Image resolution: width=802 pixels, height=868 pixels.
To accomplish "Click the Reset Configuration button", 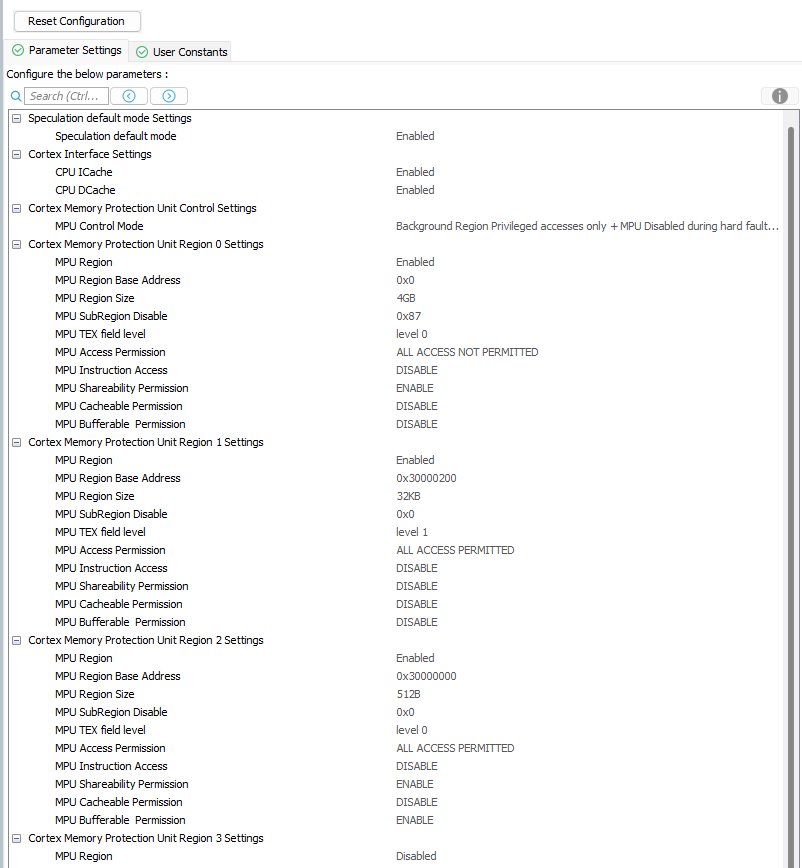I will [76, 21].
